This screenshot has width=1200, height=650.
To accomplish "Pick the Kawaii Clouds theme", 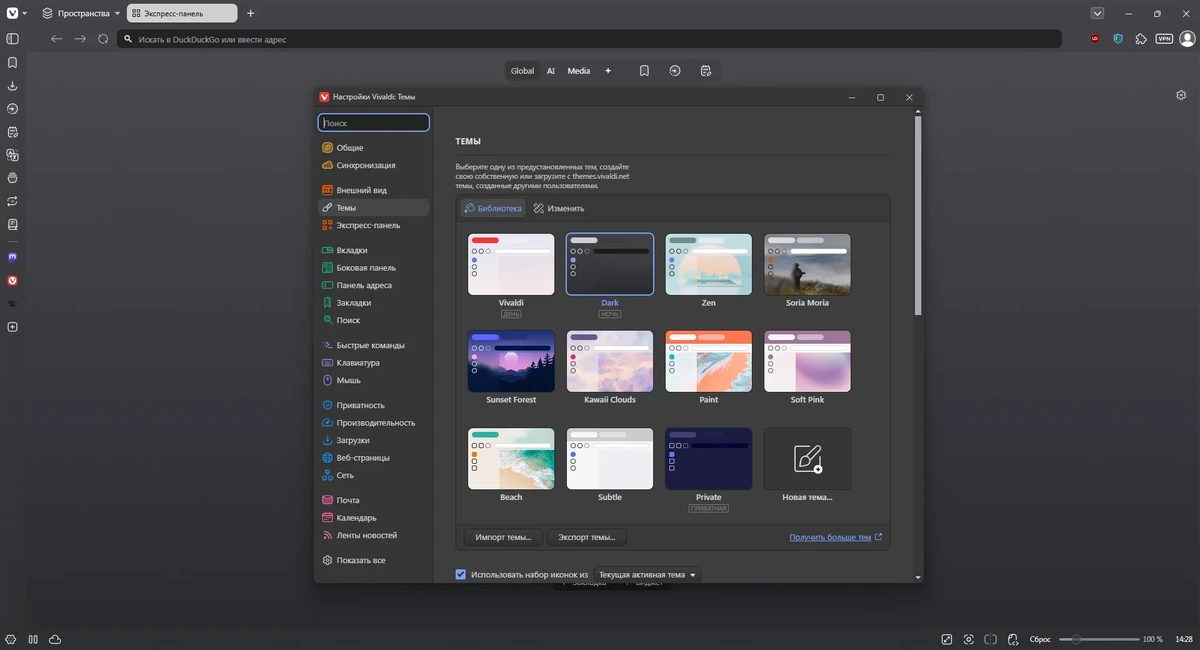I will [x=610, y=361].
